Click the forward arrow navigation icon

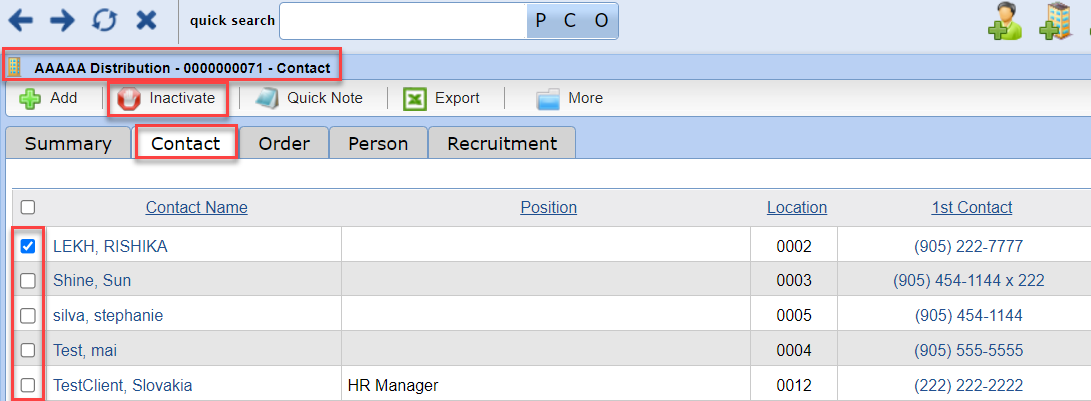(x=63, y=20)
